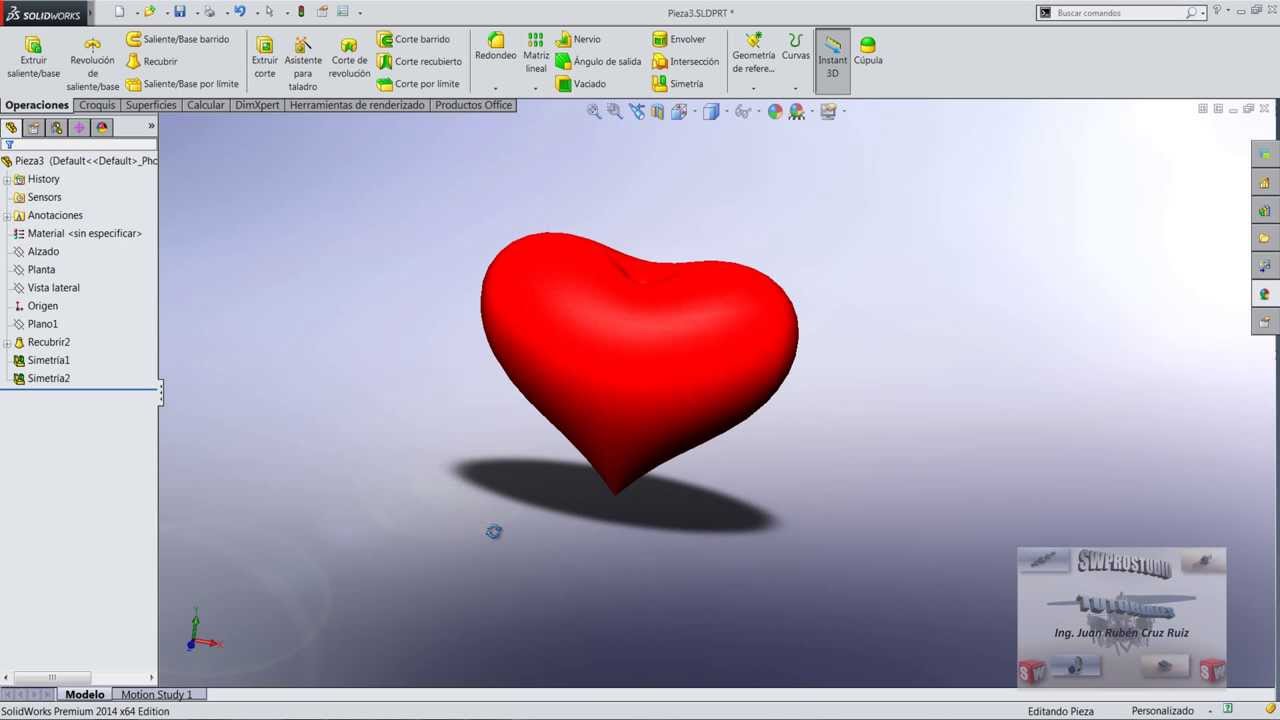Select the Cúpula dome tool
This screenshot has width=1280, height=720.
coord(868,51)
